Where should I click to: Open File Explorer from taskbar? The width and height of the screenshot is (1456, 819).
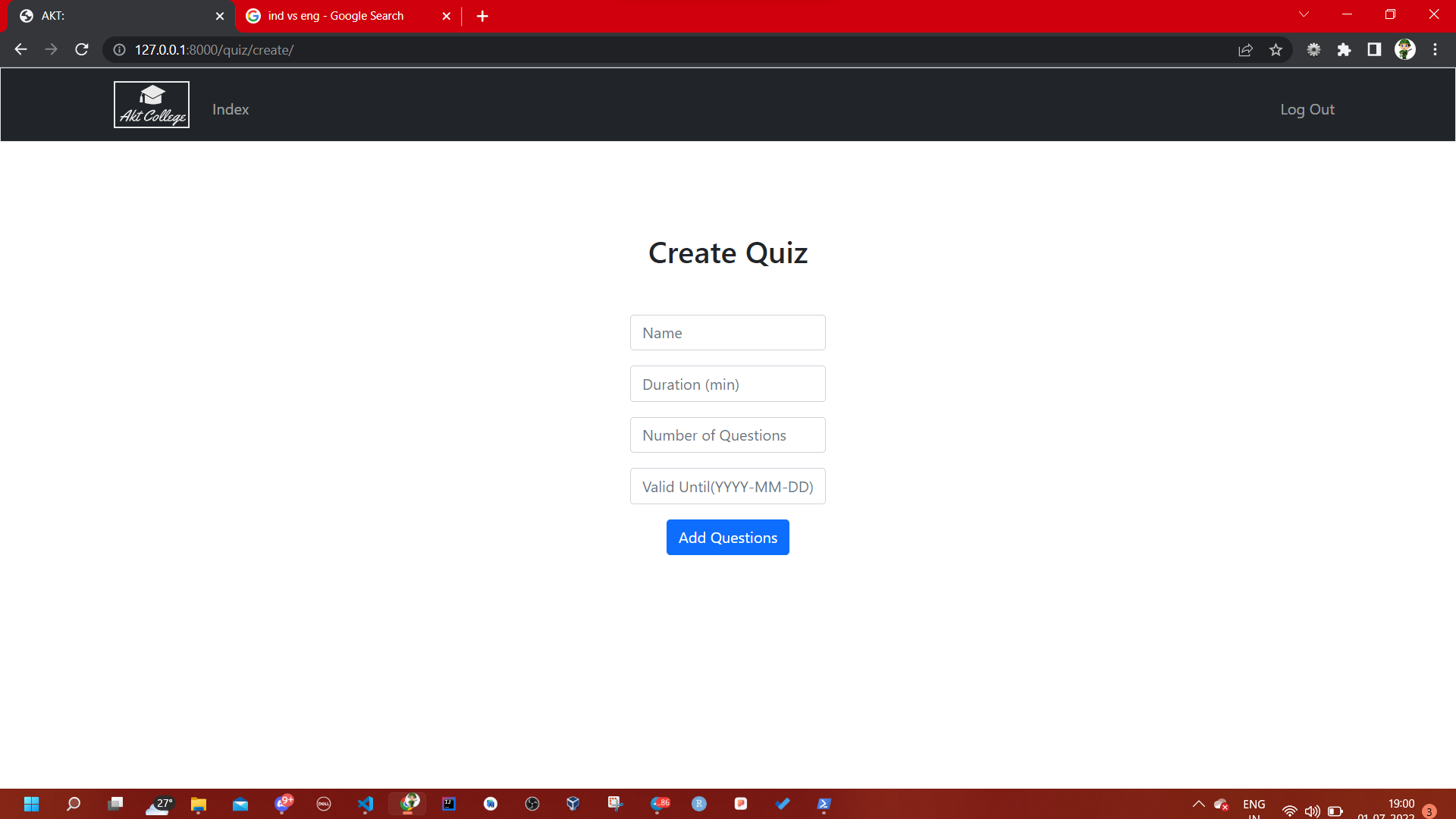(199, 804)
